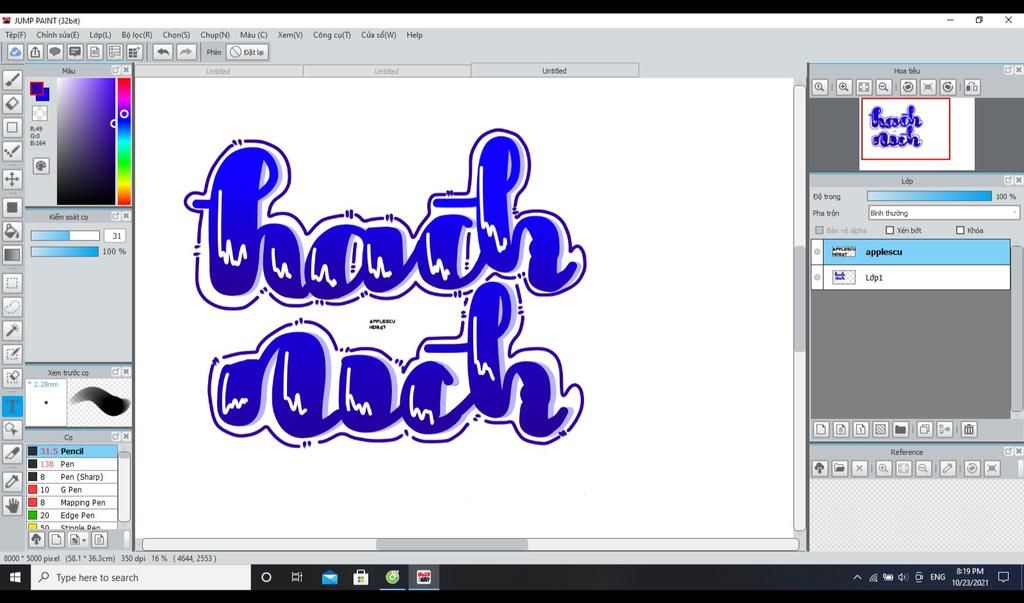1024x603 pixels.
Task: Open the comment speech bubble icon
Action: (x=55, y=52)
